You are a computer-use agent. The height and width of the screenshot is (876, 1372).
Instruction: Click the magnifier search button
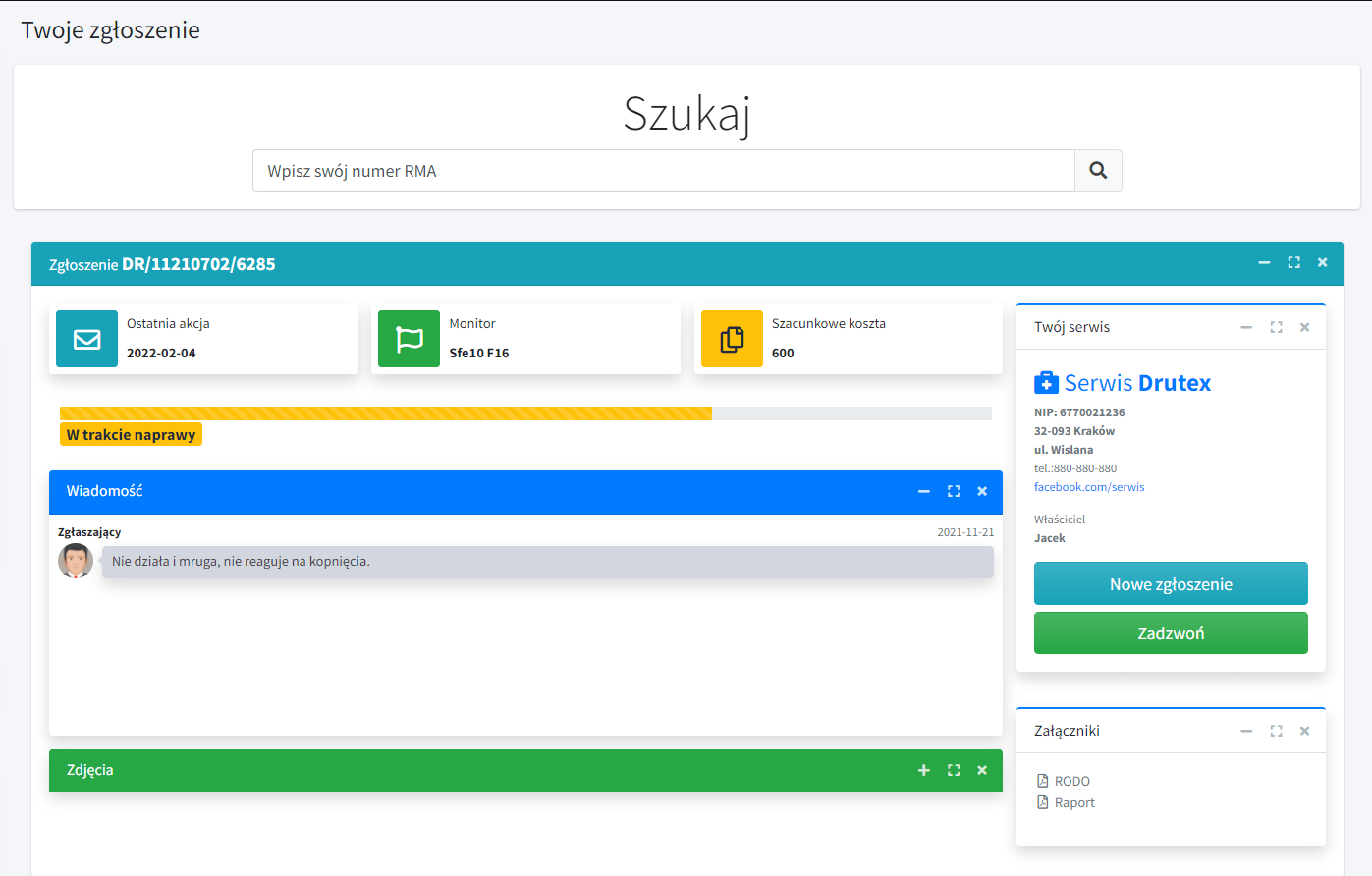(1098, 171)
